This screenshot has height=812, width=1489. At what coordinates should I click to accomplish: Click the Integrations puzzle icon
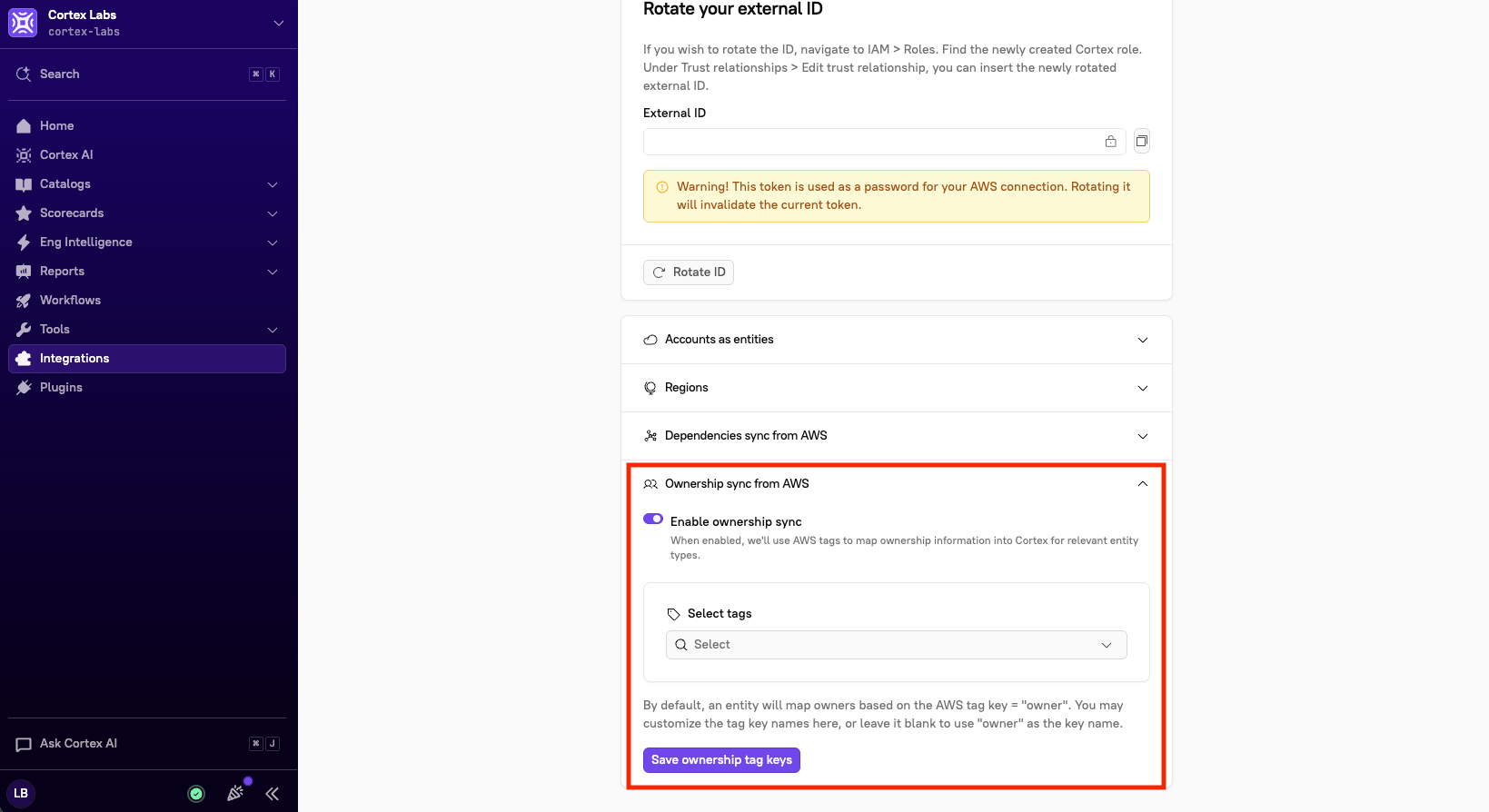coord(24,359)
